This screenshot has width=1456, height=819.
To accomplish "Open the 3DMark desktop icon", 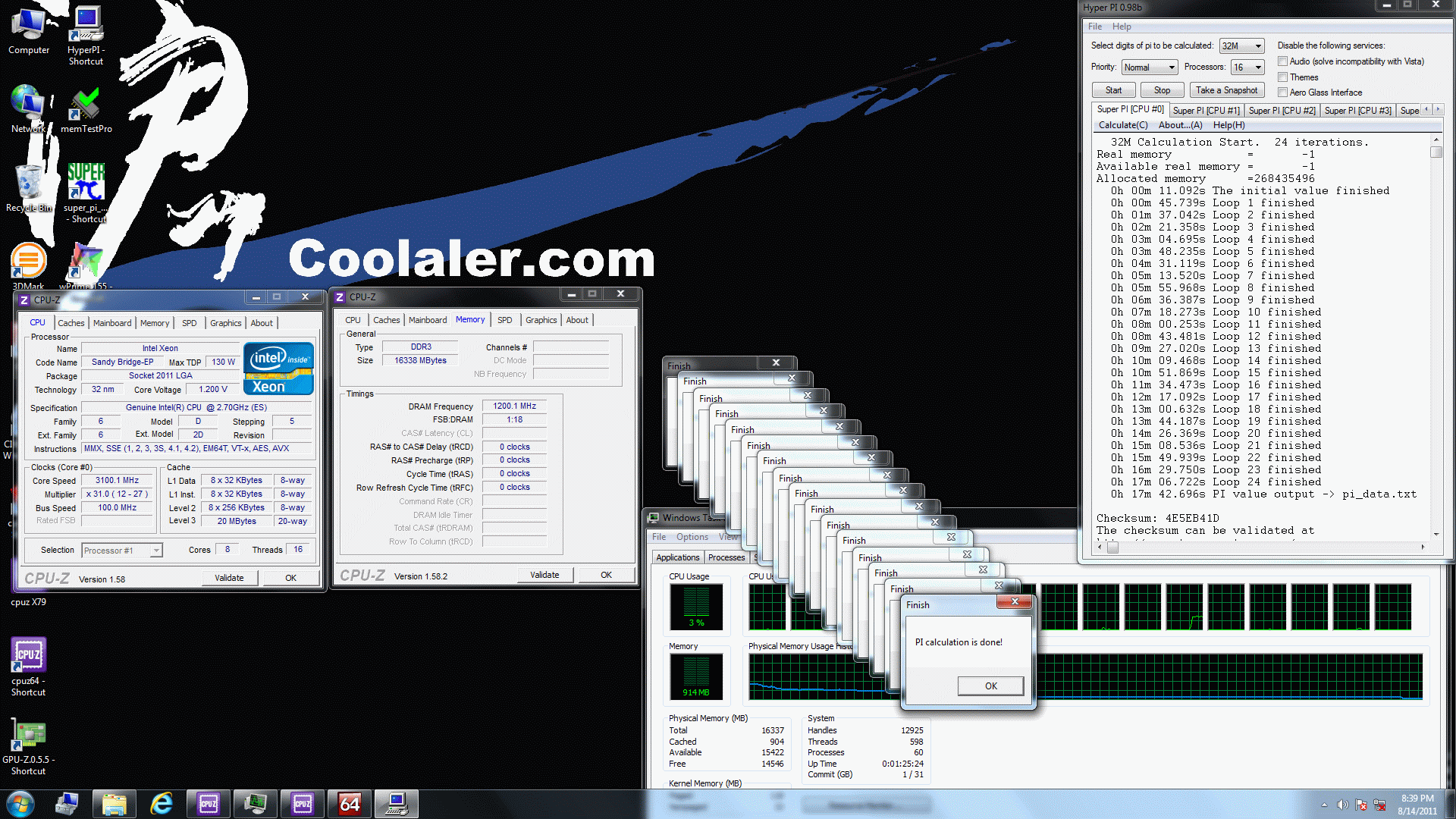I will [x=28, y=265].
